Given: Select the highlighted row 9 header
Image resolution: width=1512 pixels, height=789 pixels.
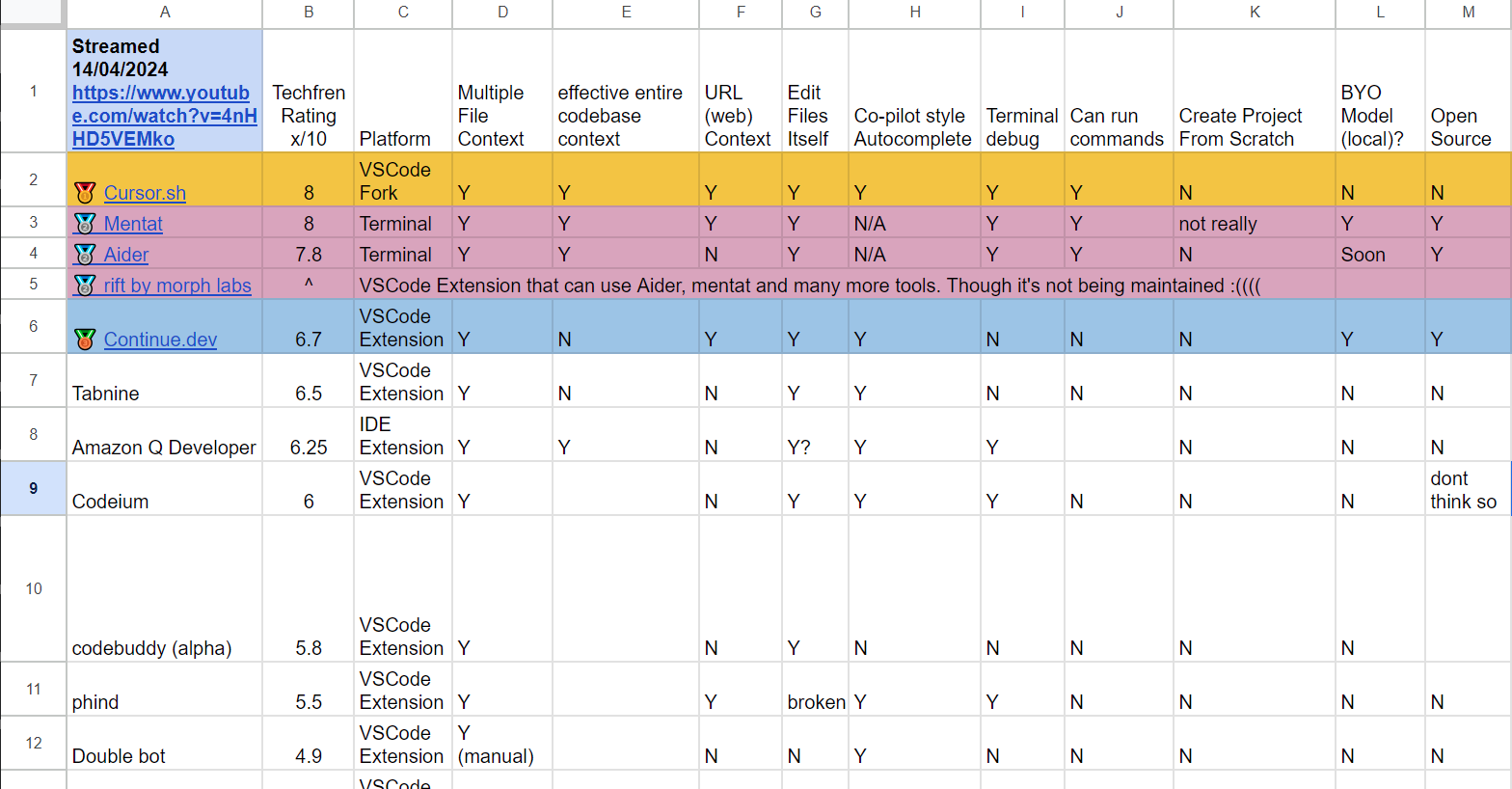Looking at the screenshot, I should pyautogui.click(x=34, y=488).
